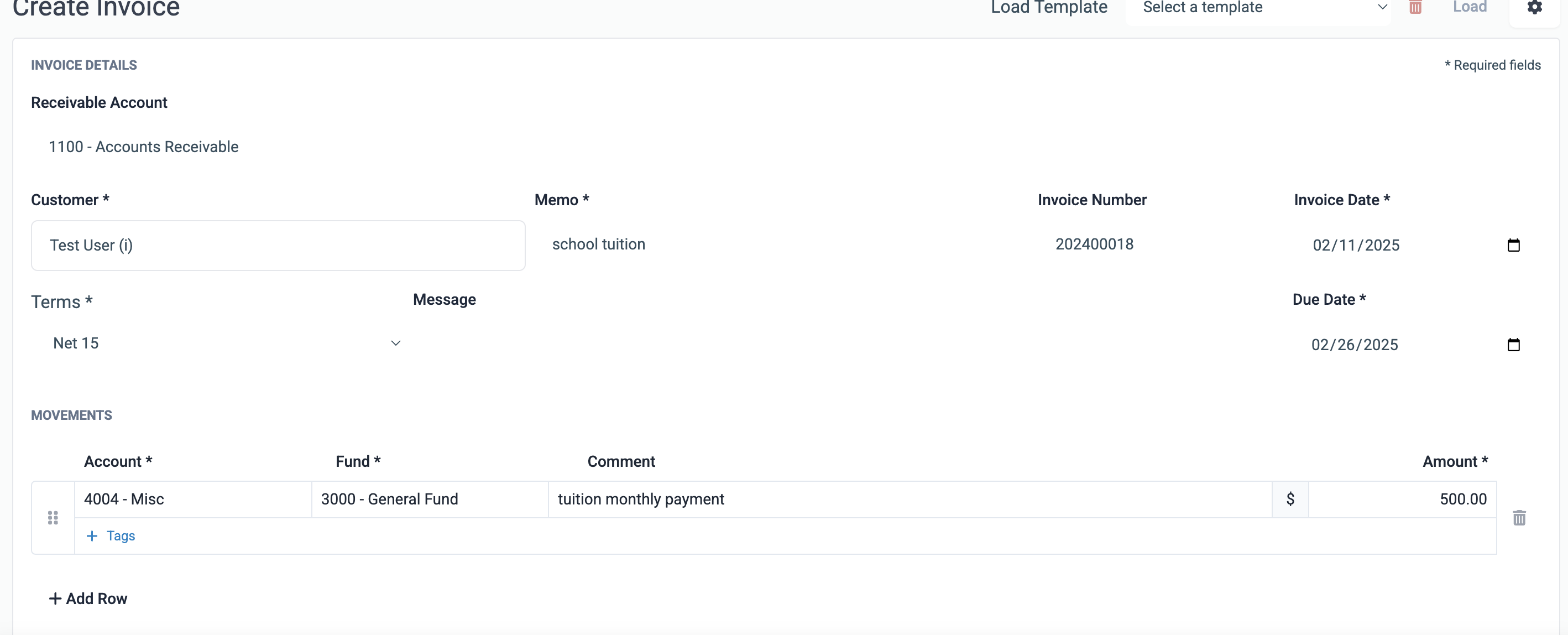1568x635 pixels.
Task: Click the Load template button
Action: 1470,7
